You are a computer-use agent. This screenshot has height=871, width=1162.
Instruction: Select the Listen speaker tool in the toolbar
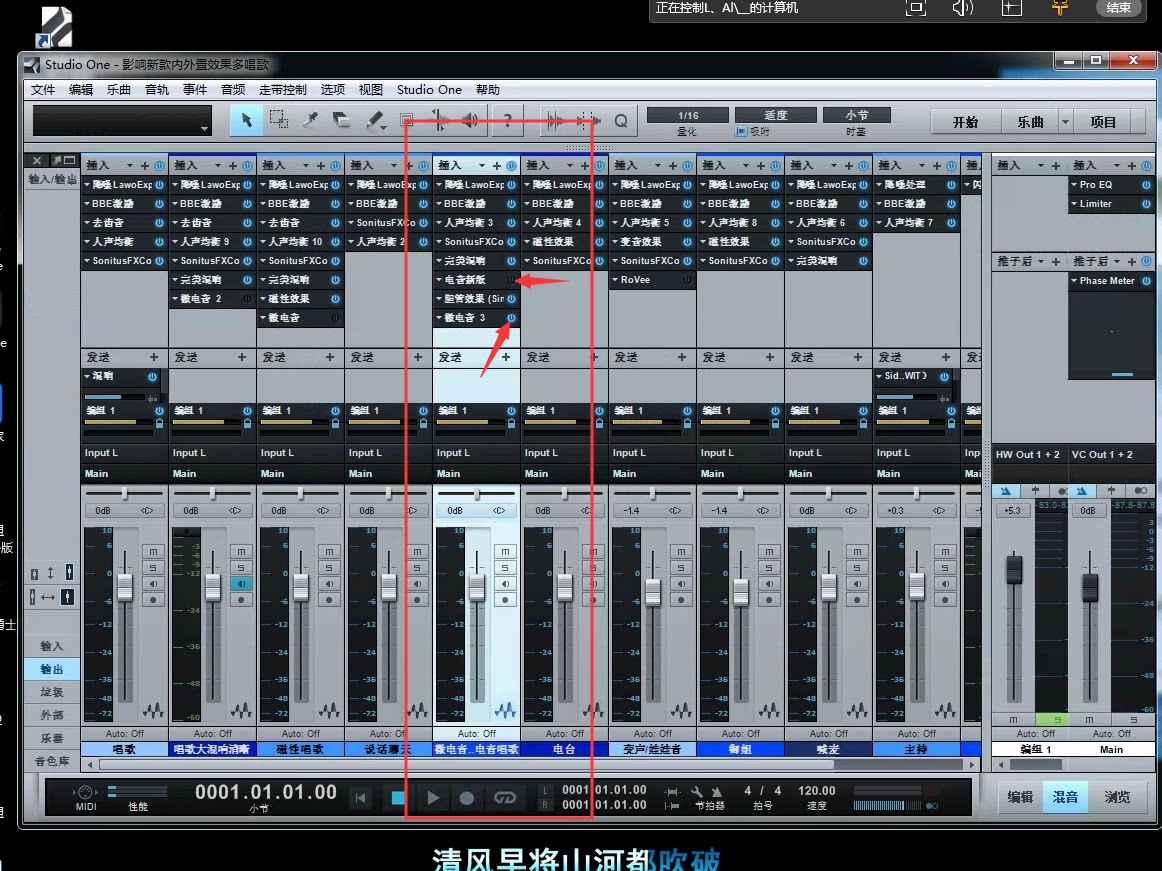470,120
